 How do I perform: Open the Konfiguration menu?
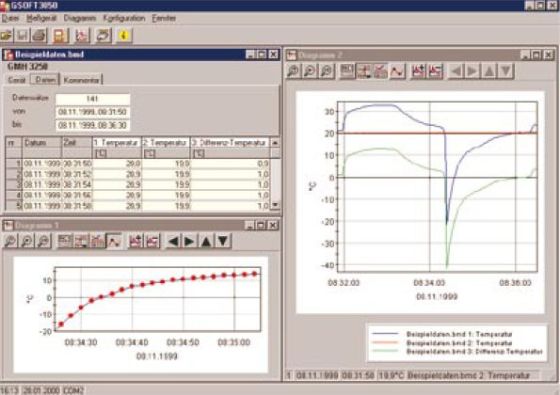(x=124, y=18)
